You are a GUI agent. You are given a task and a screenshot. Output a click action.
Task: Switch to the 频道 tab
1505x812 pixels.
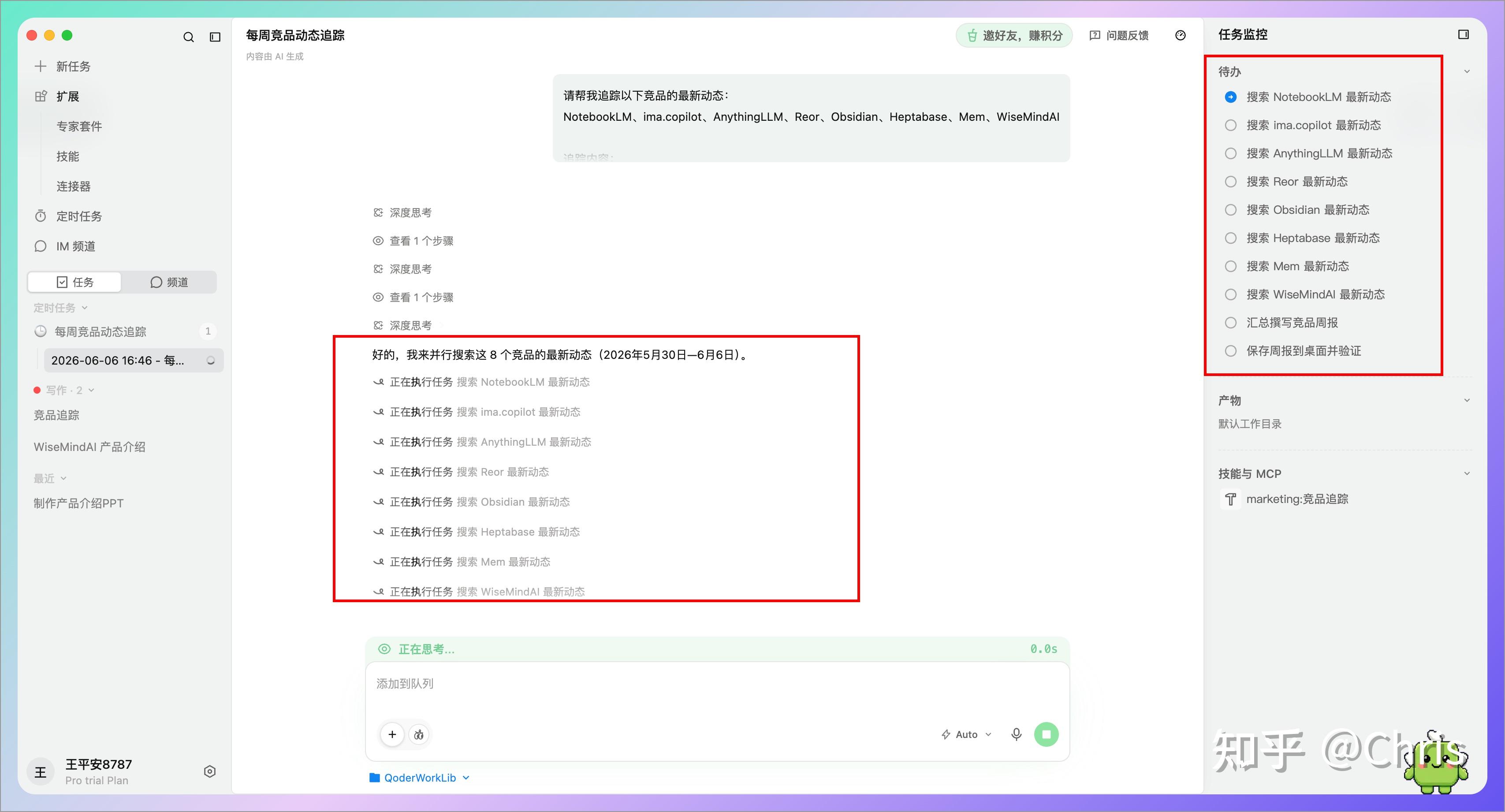(x=169, y=282)
